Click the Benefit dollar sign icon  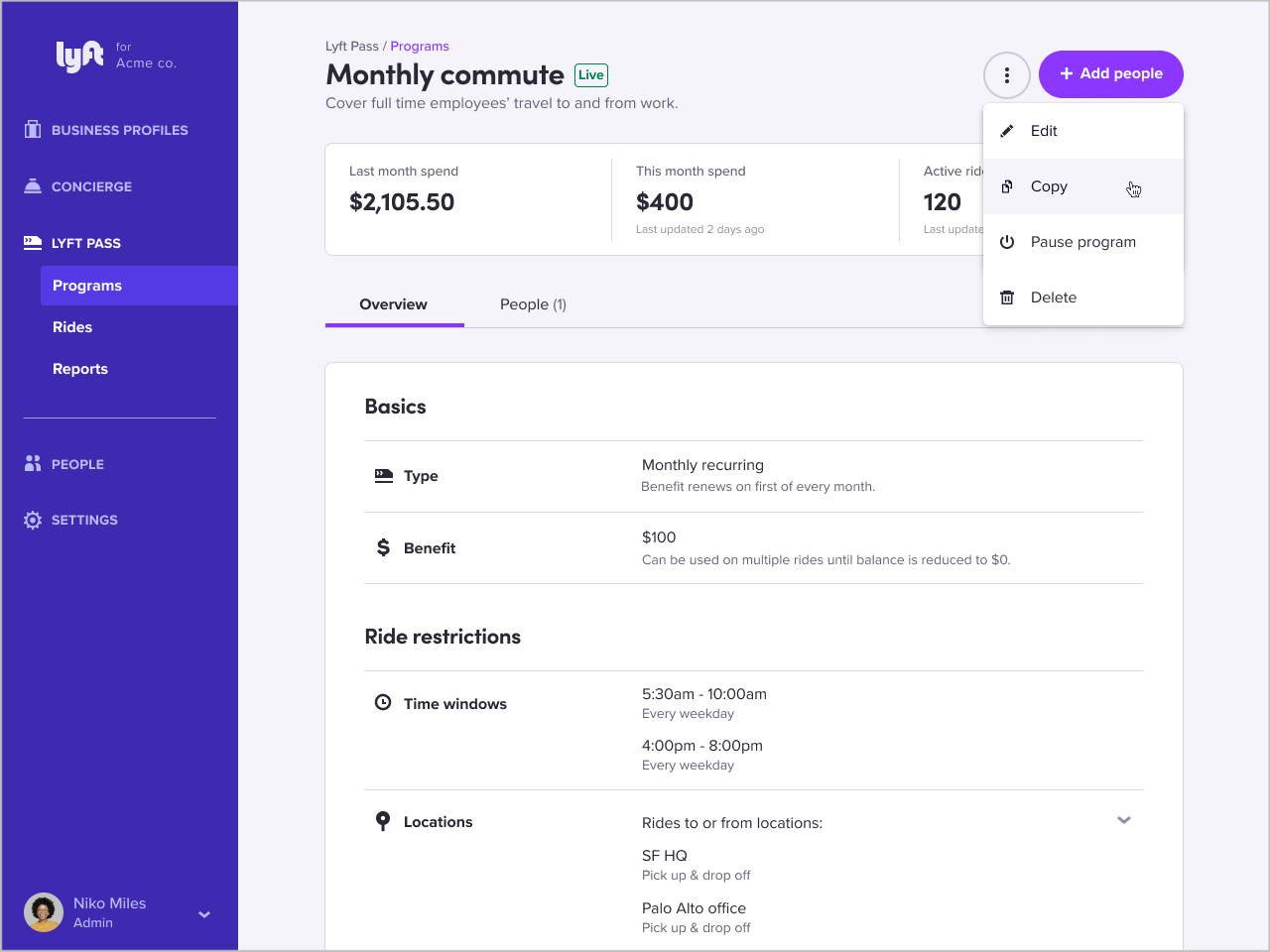pyautogui.click(x=383, y=547)
